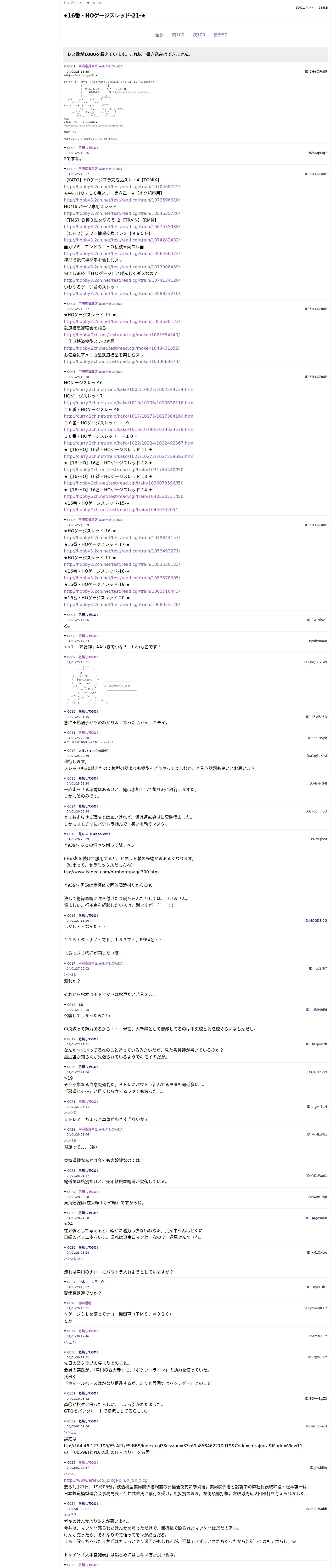The width and height of the screenshot is (336, 1568).
Task: Collapse post 0015 using its ▼ marker
Action: click(x=65, y=834)
